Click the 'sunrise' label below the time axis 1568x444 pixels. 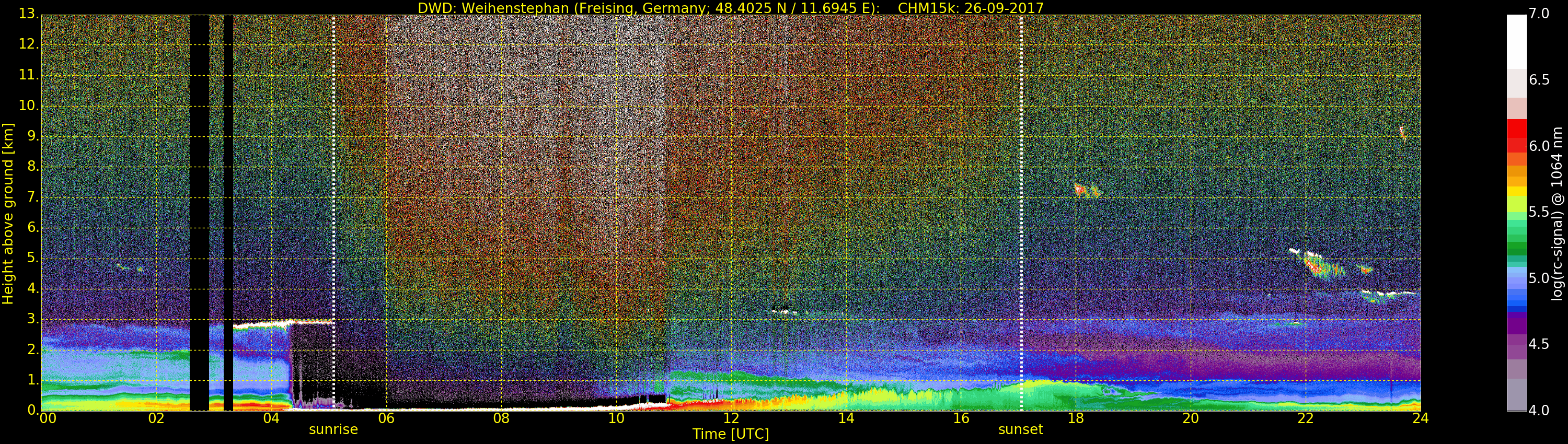[x=333, y=429]
